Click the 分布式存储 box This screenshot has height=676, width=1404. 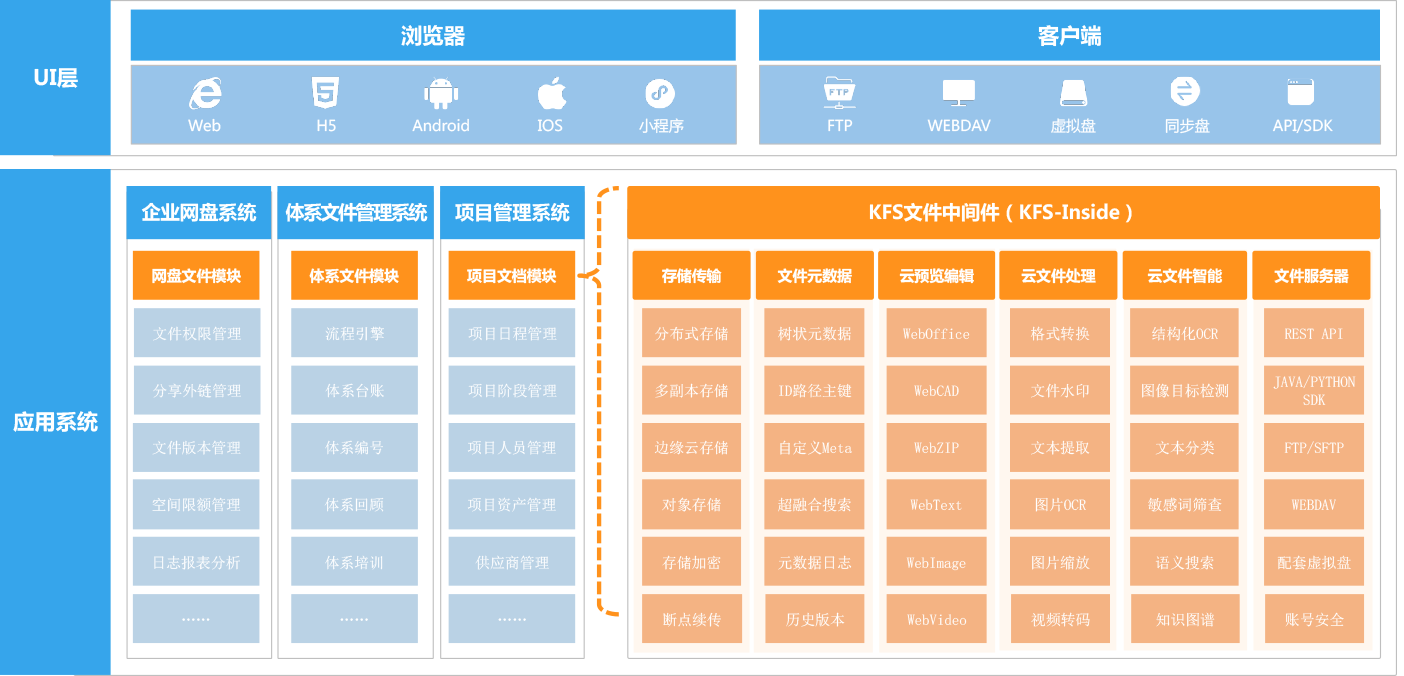click(x=692, y=334)
